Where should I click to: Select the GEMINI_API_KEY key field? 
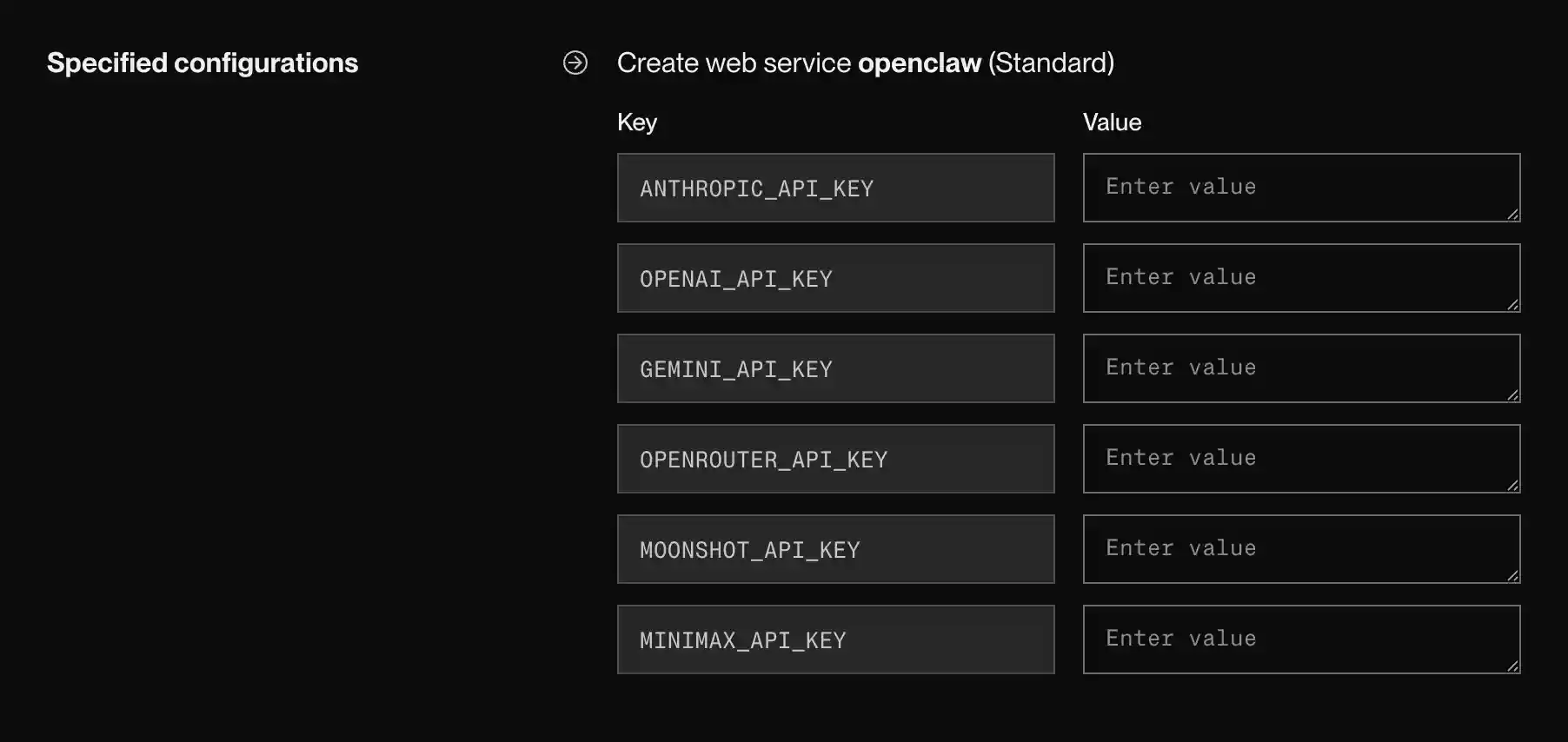coord(836,368)
